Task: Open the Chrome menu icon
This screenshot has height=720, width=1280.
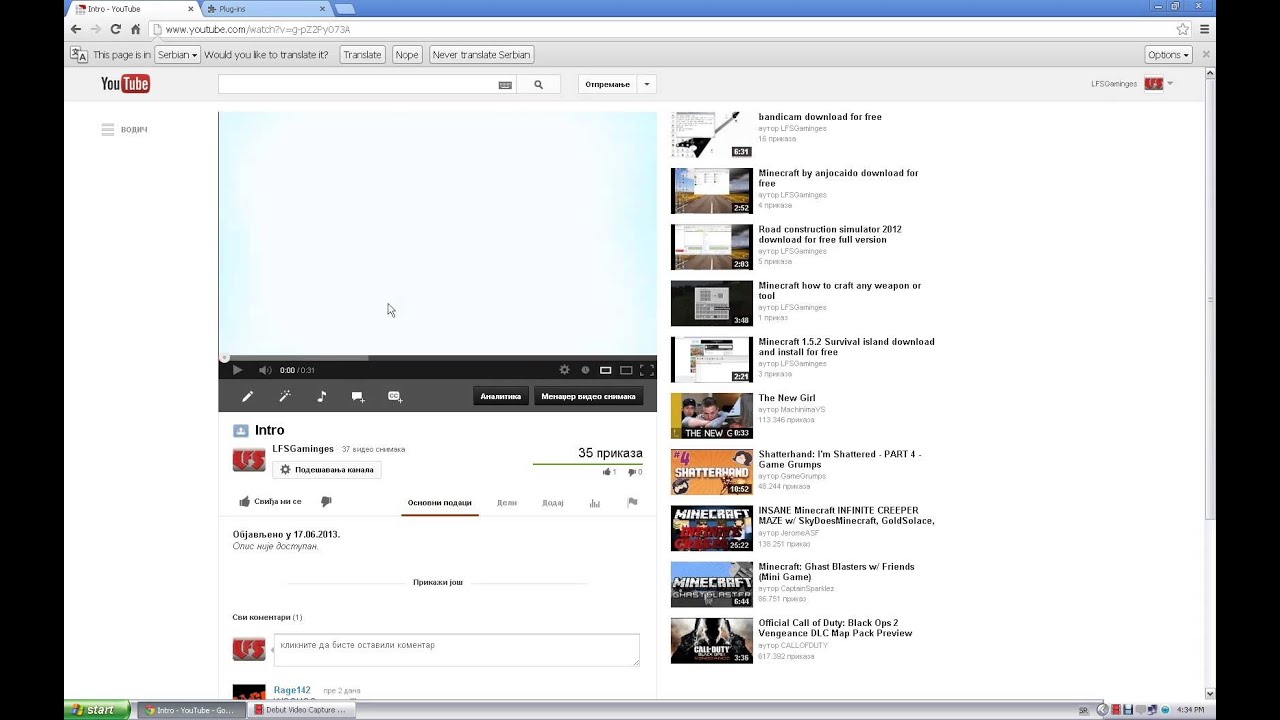Action: 1205,29
